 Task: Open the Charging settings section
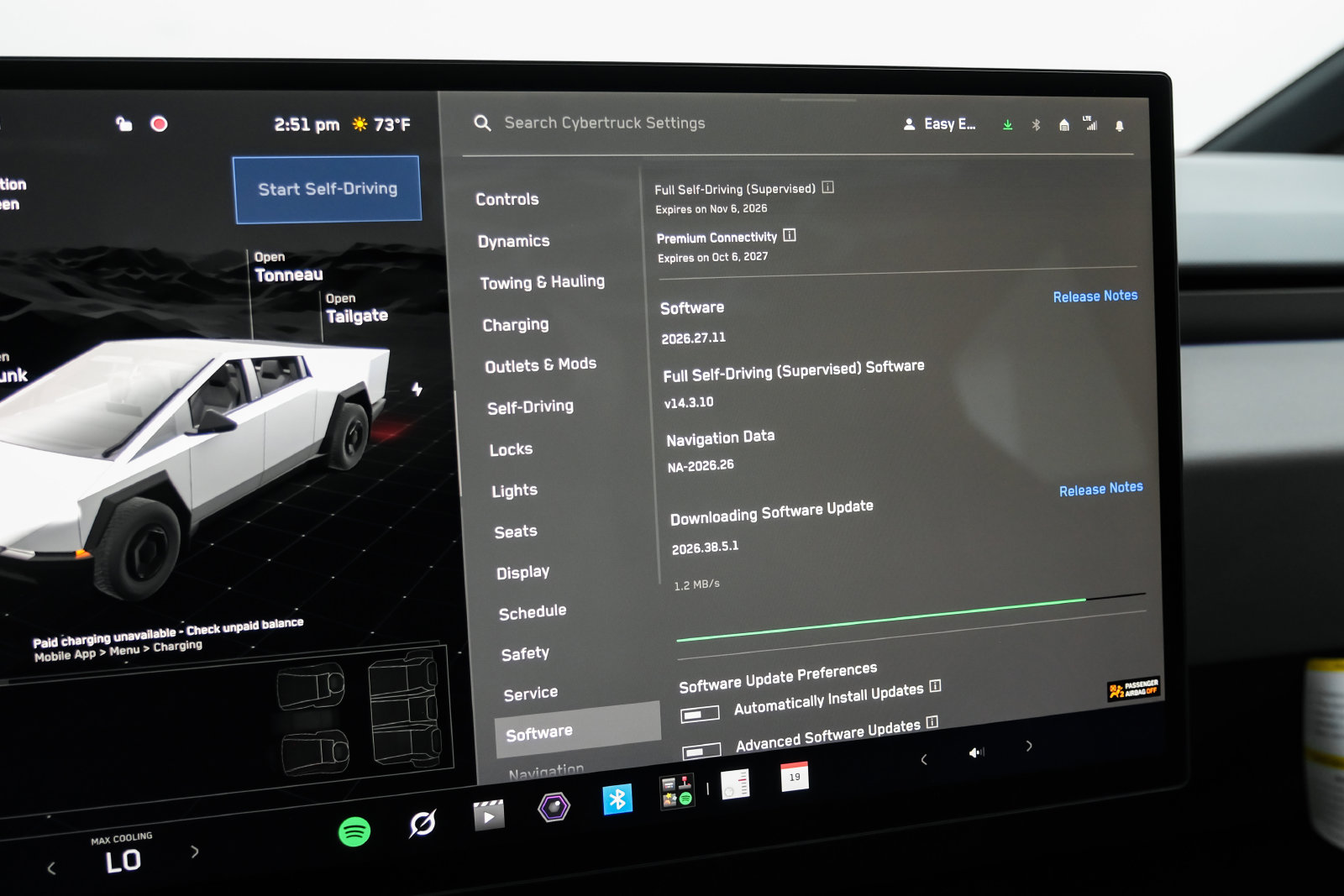(516, 325)
